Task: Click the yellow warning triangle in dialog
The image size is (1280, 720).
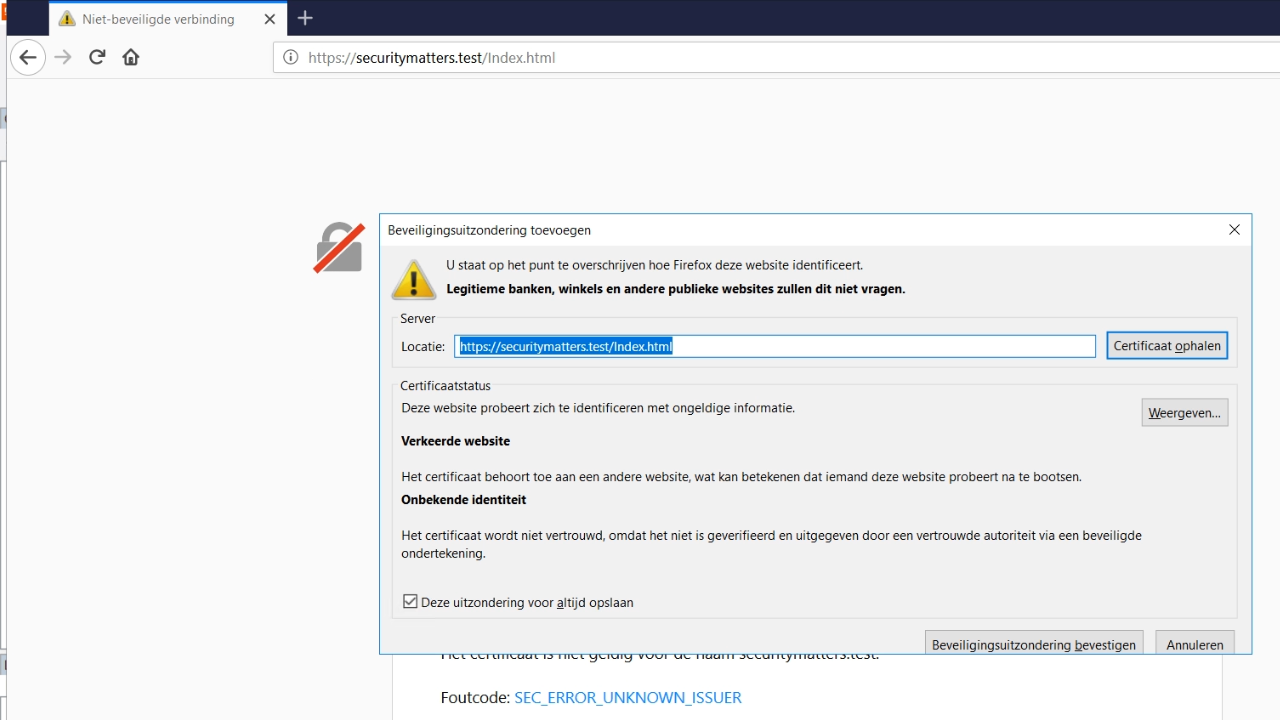Action: point(413,279)
